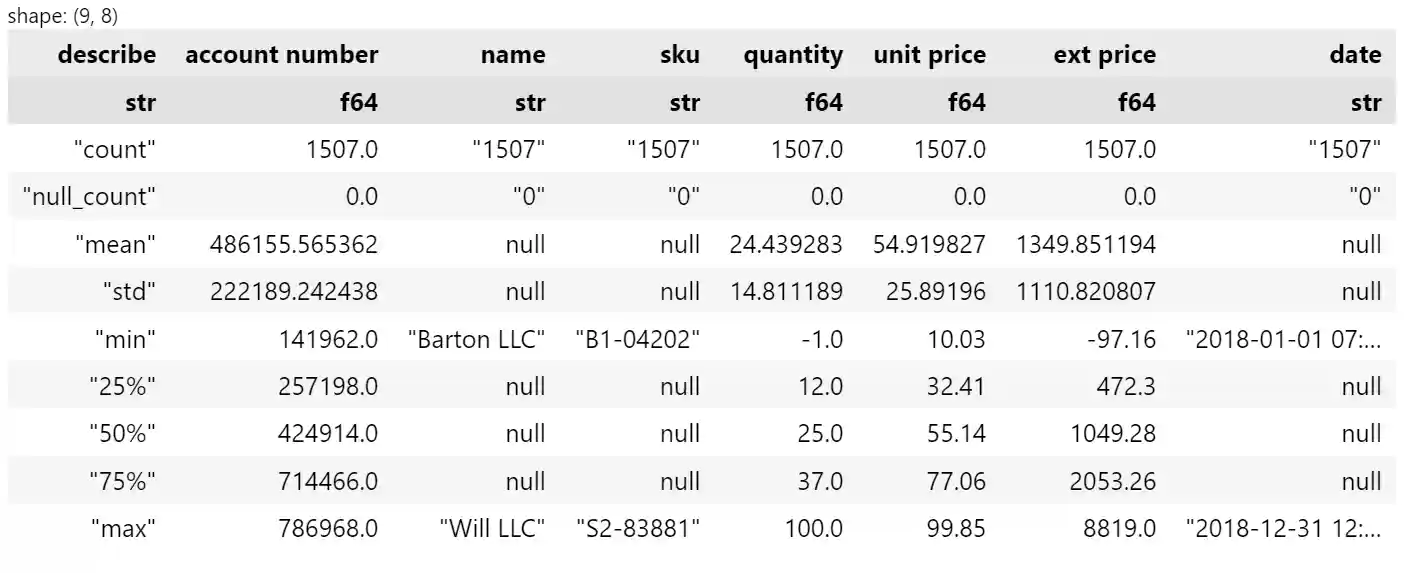1408x573 pixels.
Task: Select the "ext price" column header
Action: point(1104,55)
